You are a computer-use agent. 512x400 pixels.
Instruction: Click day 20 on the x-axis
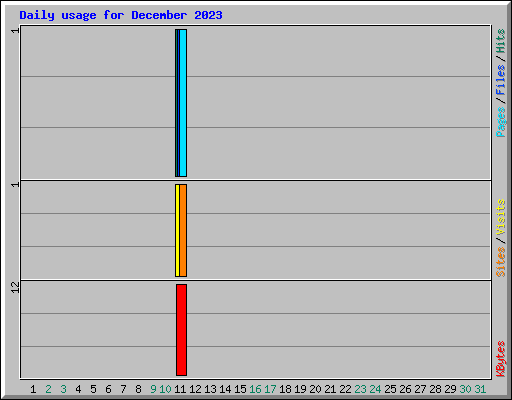pos(315,389)
